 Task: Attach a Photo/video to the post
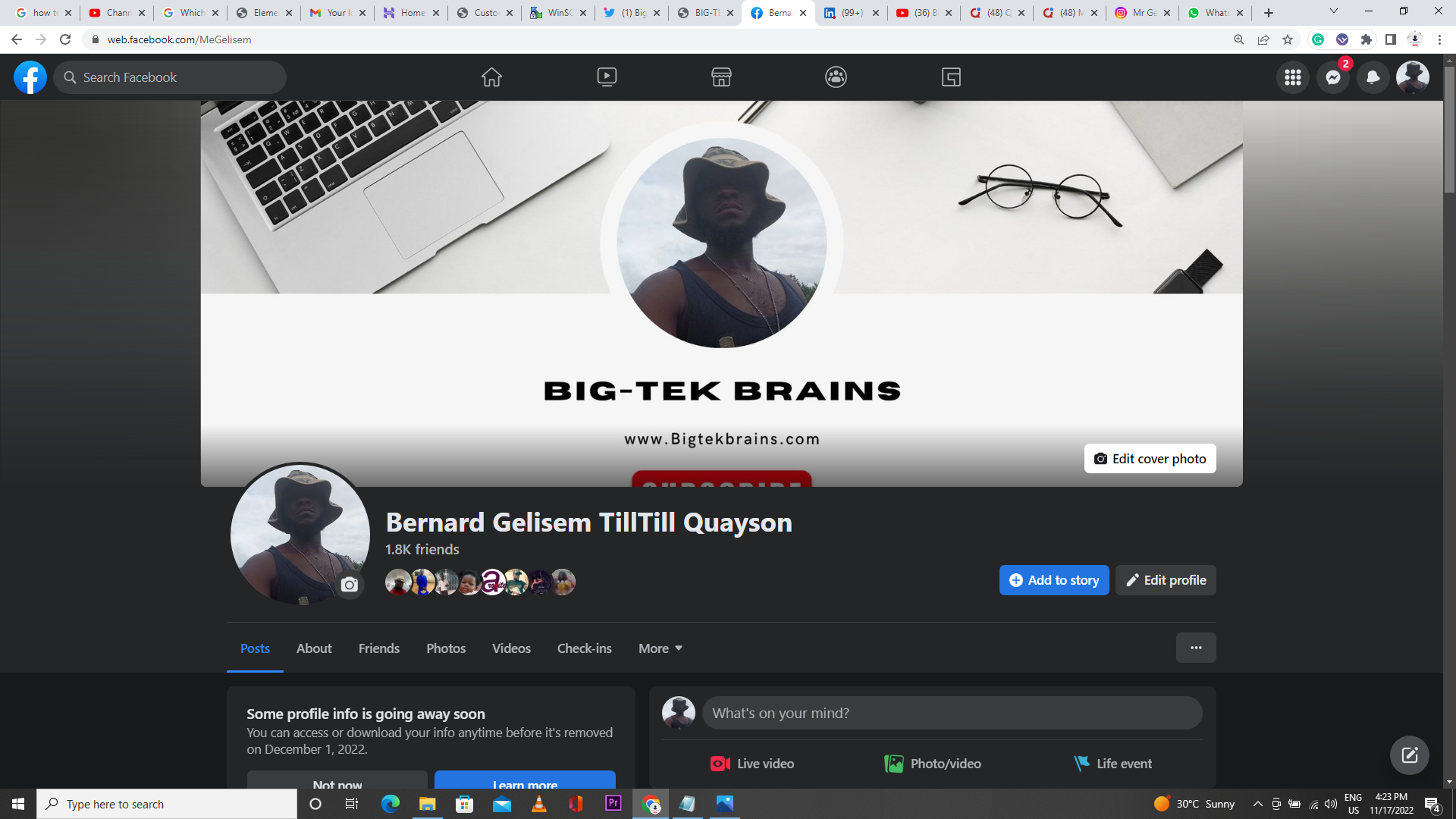[x=932, y=763]
